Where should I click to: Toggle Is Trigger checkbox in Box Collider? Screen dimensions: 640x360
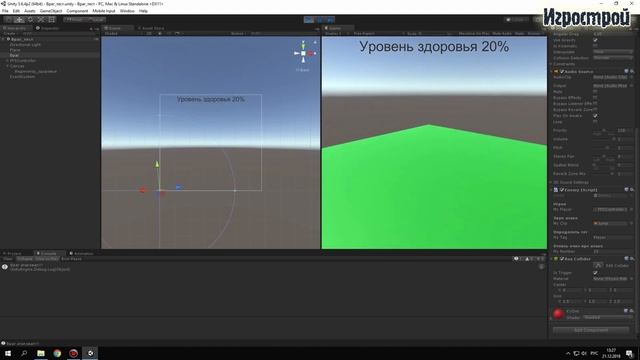595,273
